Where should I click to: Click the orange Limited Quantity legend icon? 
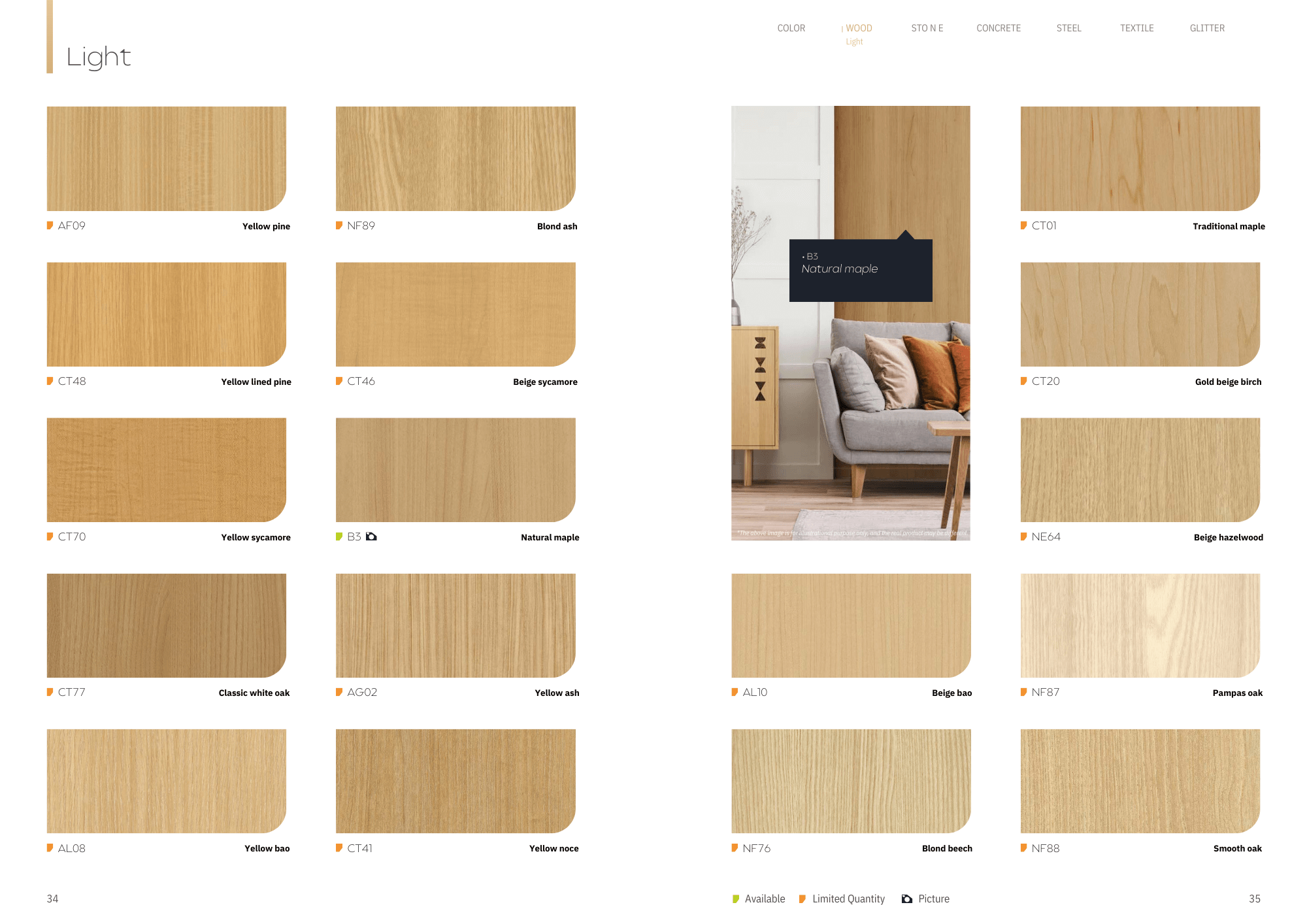click(802, 899)
